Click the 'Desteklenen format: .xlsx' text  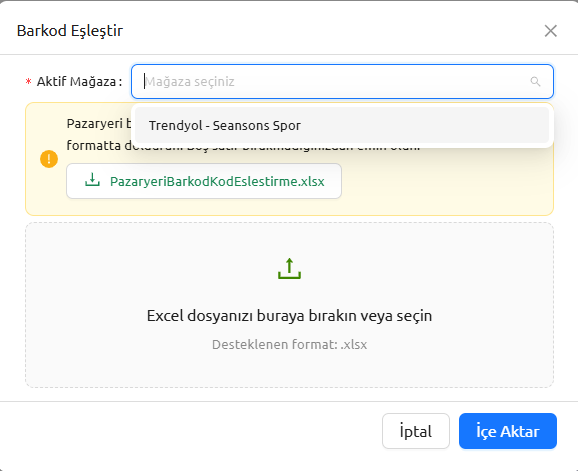point(289,345)
